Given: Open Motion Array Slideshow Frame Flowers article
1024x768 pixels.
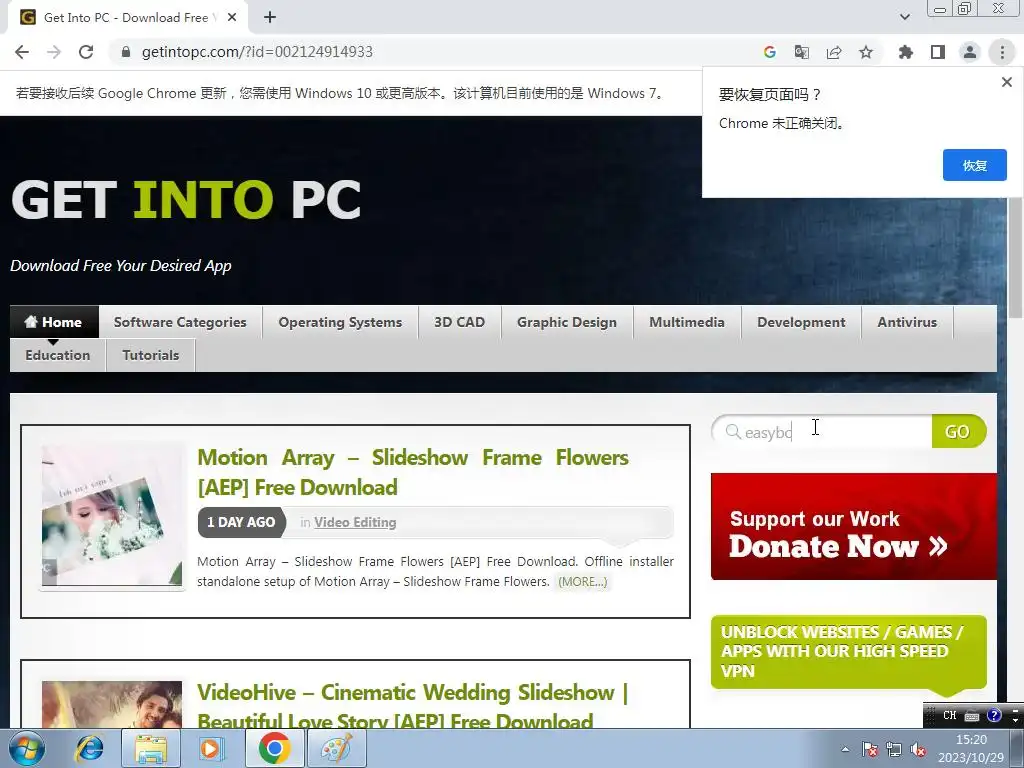Looking at the screenshot, I should pos(413,472).
